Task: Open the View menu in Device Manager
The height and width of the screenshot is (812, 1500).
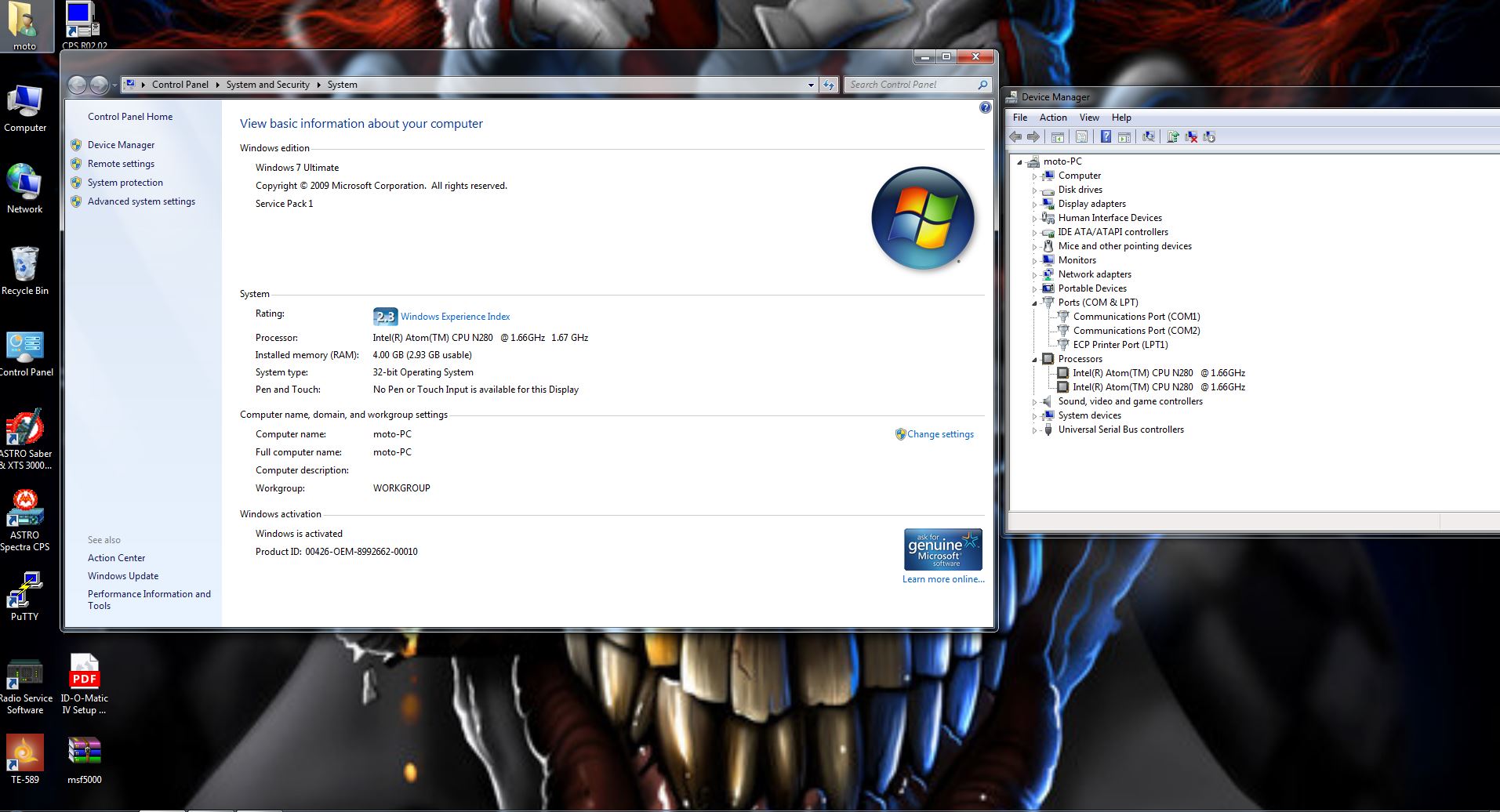Action: 1088,118
